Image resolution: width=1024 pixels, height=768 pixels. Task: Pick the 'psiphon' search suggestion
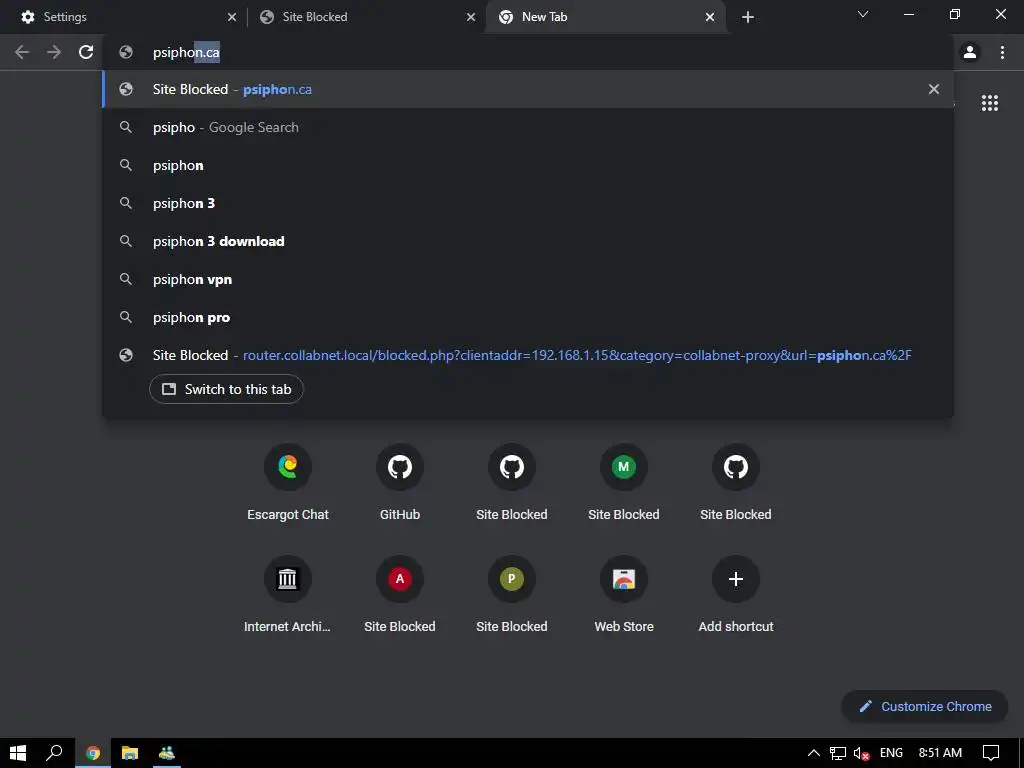tap(528, 165)
